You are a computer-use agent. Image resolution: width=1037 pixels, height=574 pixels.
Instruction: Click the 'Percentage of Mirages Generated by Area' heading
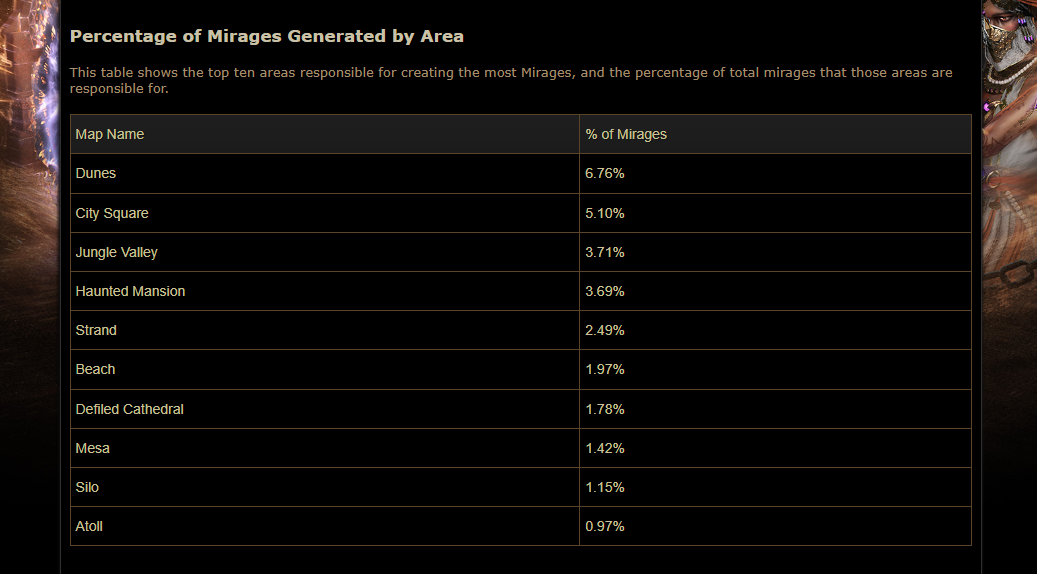(267, 36)
